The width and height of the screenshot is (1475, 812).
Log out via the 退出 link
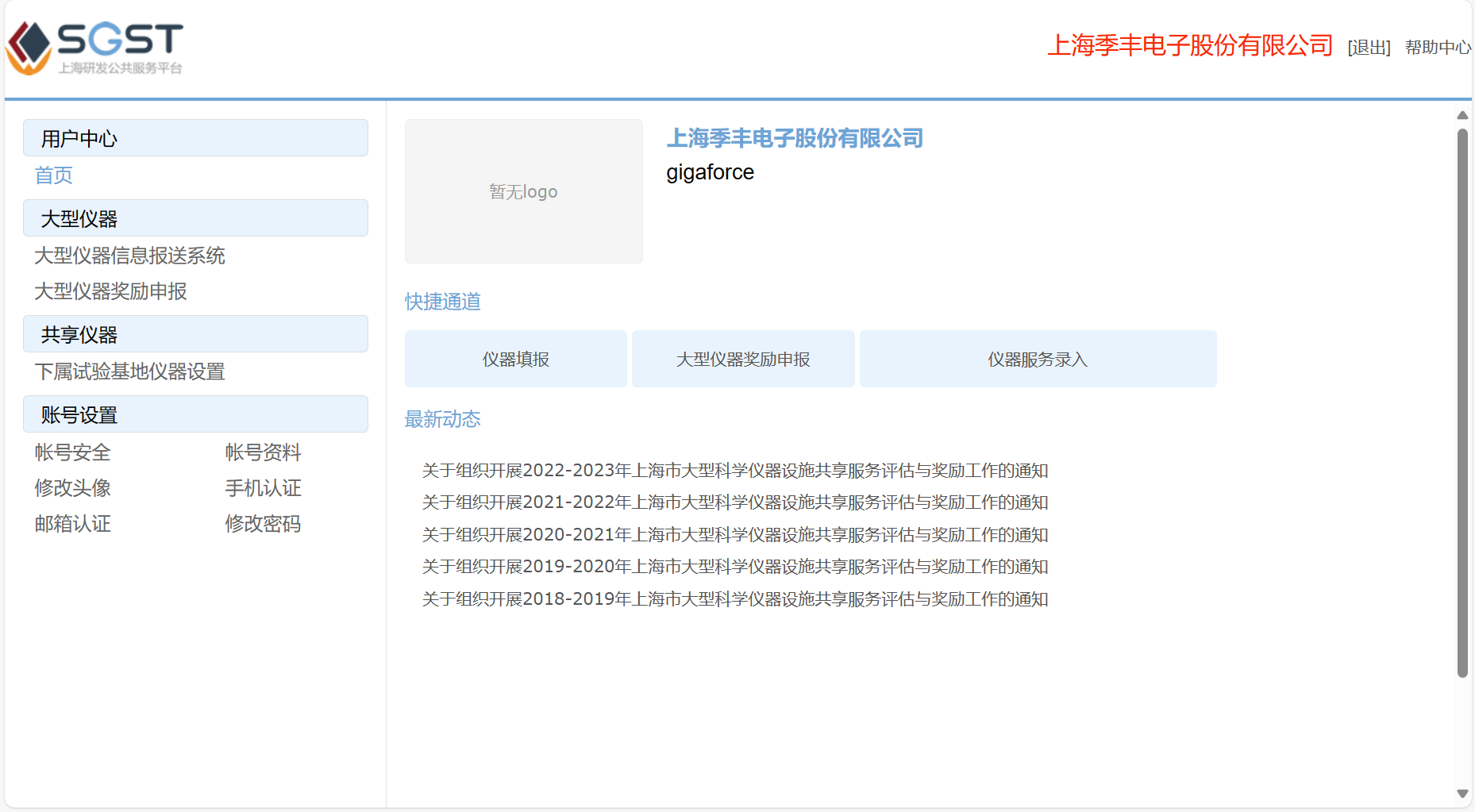click(x=1369, y=48)
